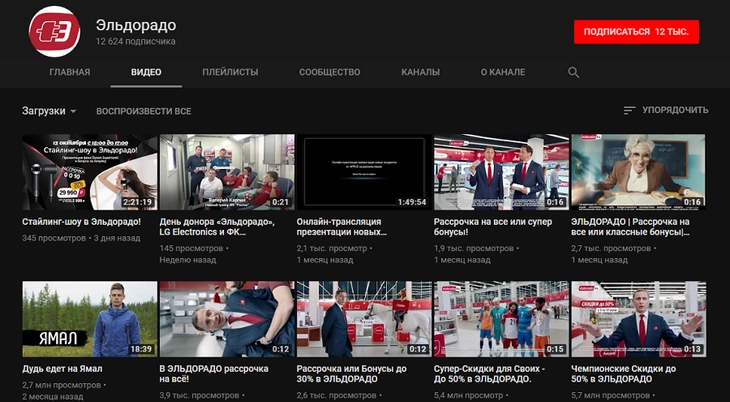Open title Рассрочка или Бонусы до 30%

tap(351, 374)
